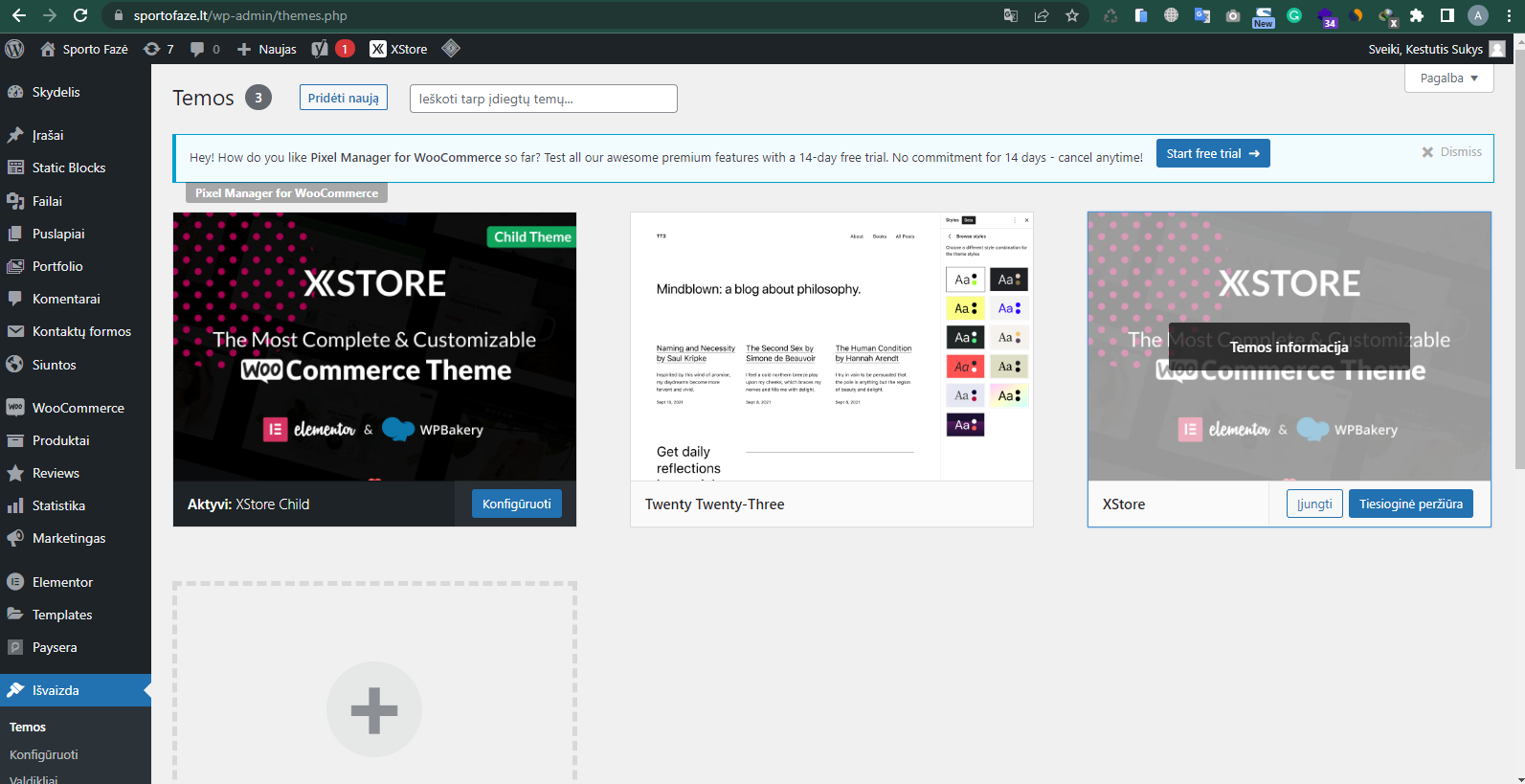Click Temos informacija on XStore theme
1525x784 pixels.
tap(1289, 347)
